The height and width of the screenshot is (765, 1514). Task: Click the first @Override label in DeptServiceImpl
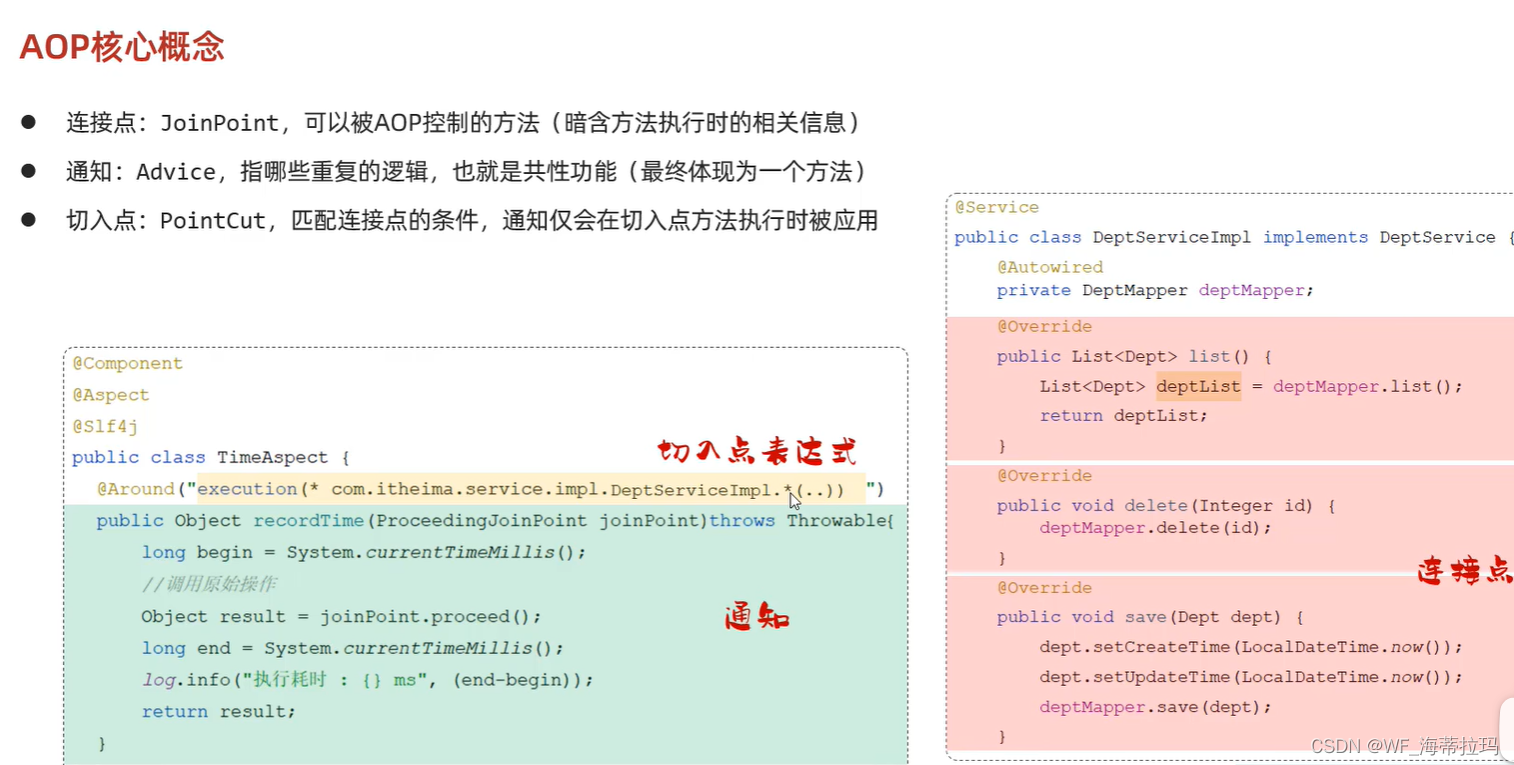pyautogui.click(x=1045, y=326)
